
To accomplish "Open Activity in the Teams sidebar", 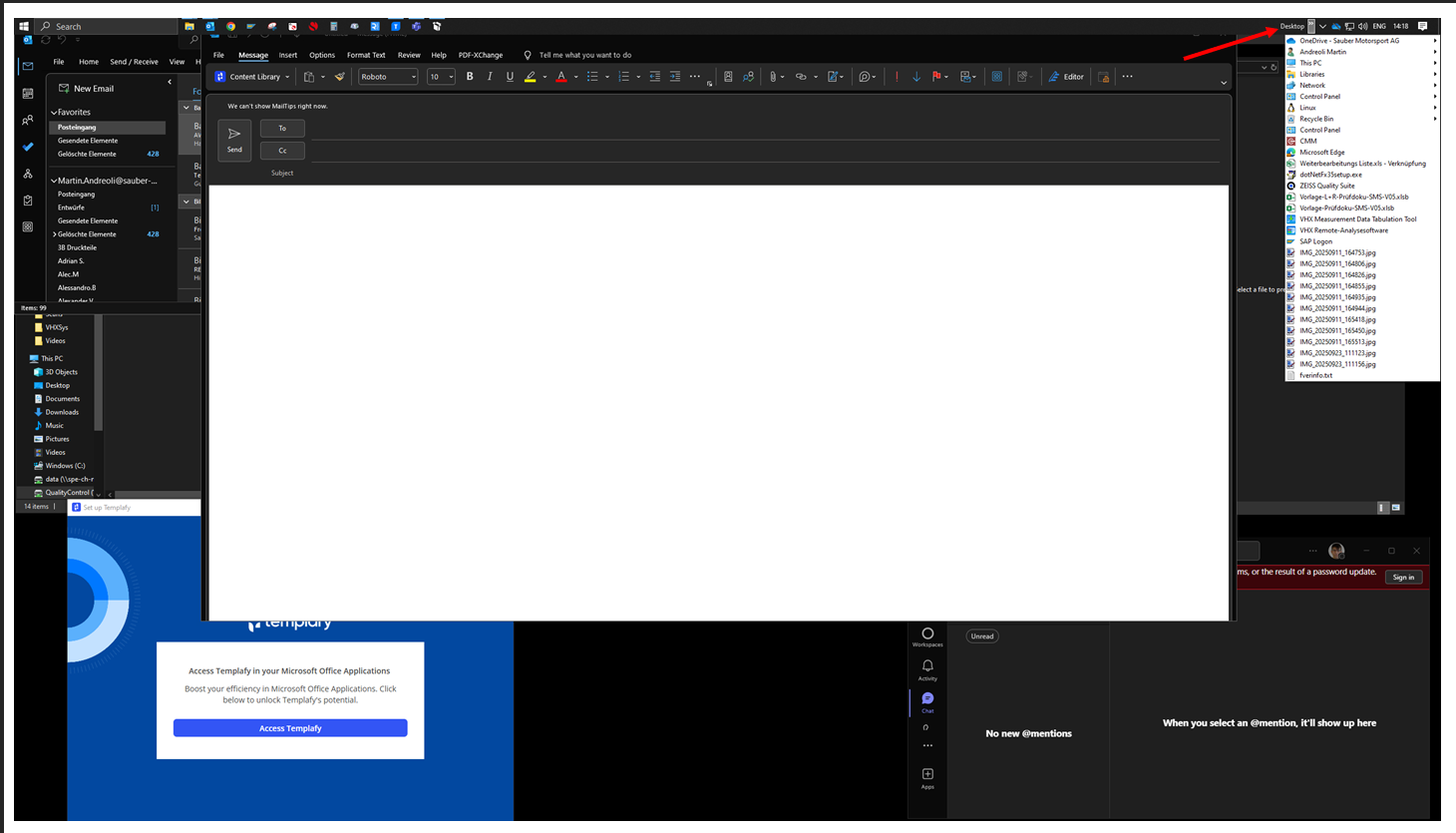I will pyautogui.click(x=927, y=669).
